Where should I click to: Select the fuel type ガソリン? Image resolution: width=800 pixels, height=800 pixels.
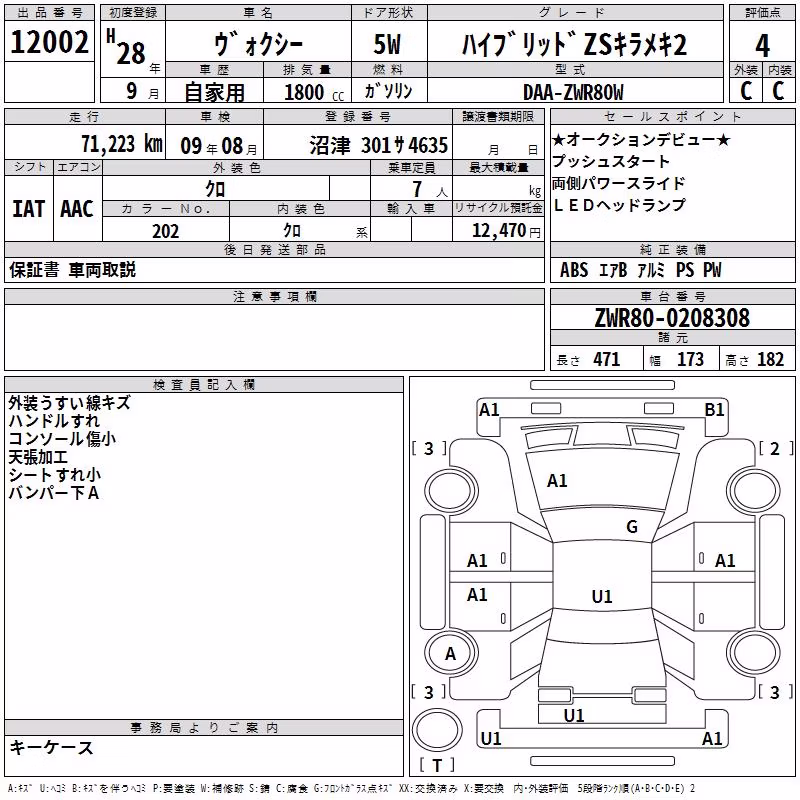tap(388, 91)
